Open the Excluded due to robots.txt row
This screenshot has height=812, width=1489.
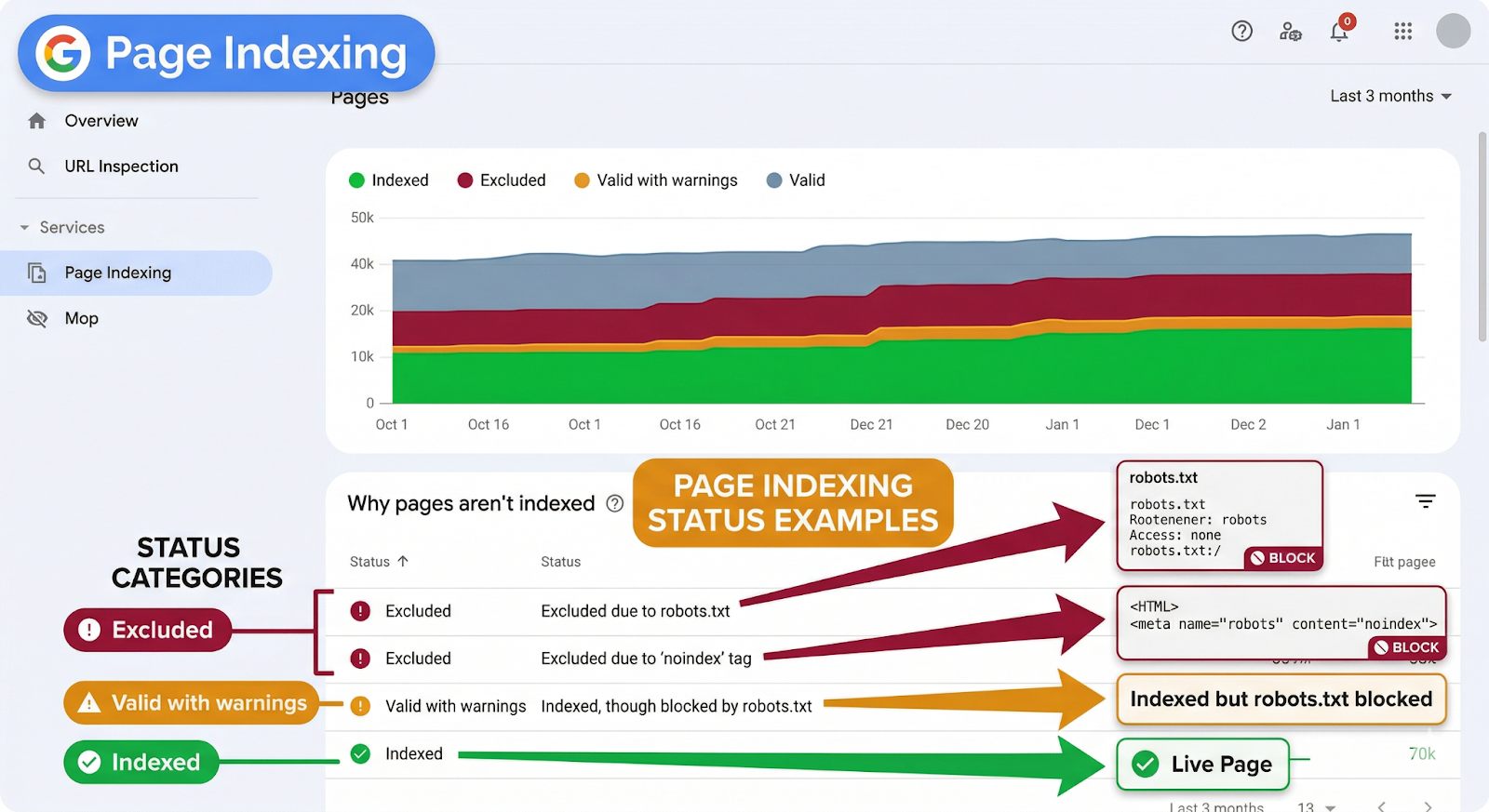pos(635,611)
